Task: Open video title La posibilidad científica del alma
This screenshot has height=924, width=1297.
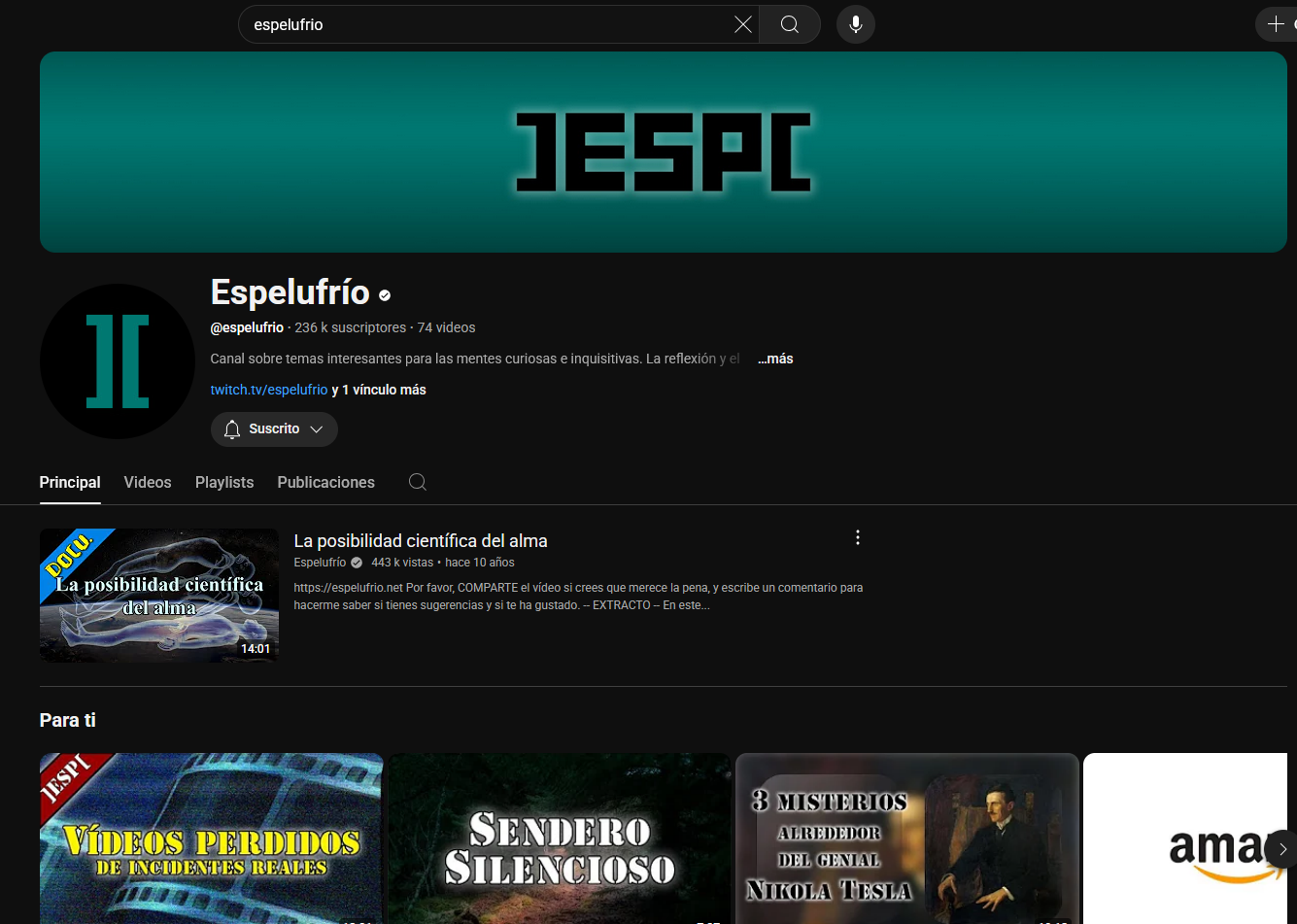Action: [x=421, y=541]
